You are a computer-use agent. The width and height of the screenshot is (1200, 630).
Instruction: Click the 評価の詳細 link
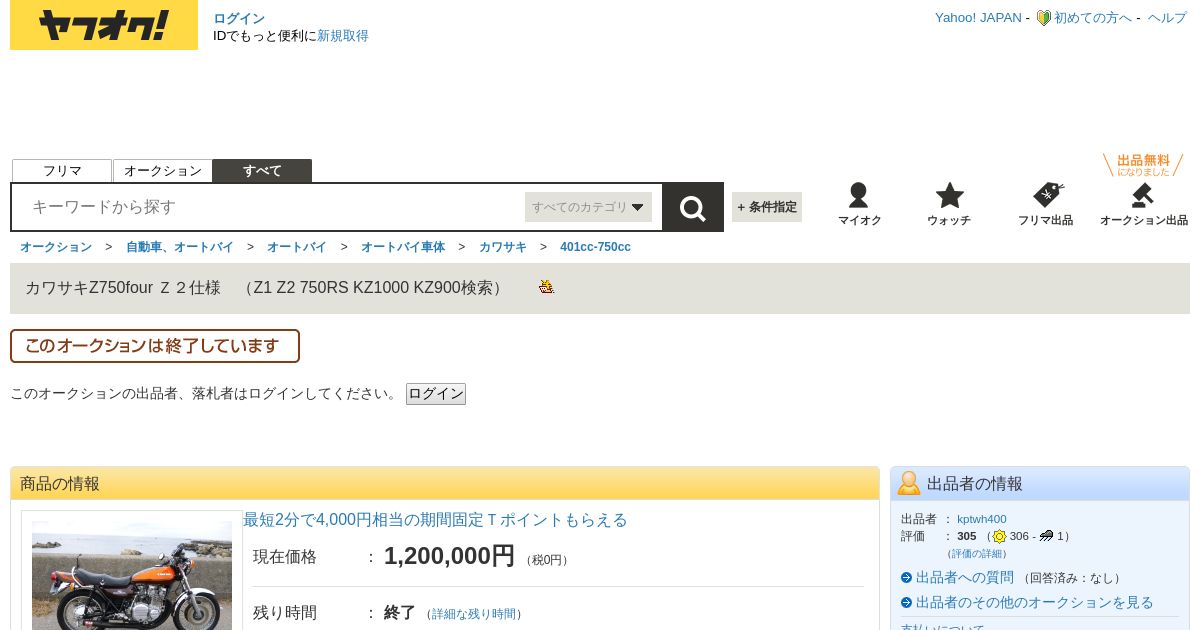click(x=977, y=554)
